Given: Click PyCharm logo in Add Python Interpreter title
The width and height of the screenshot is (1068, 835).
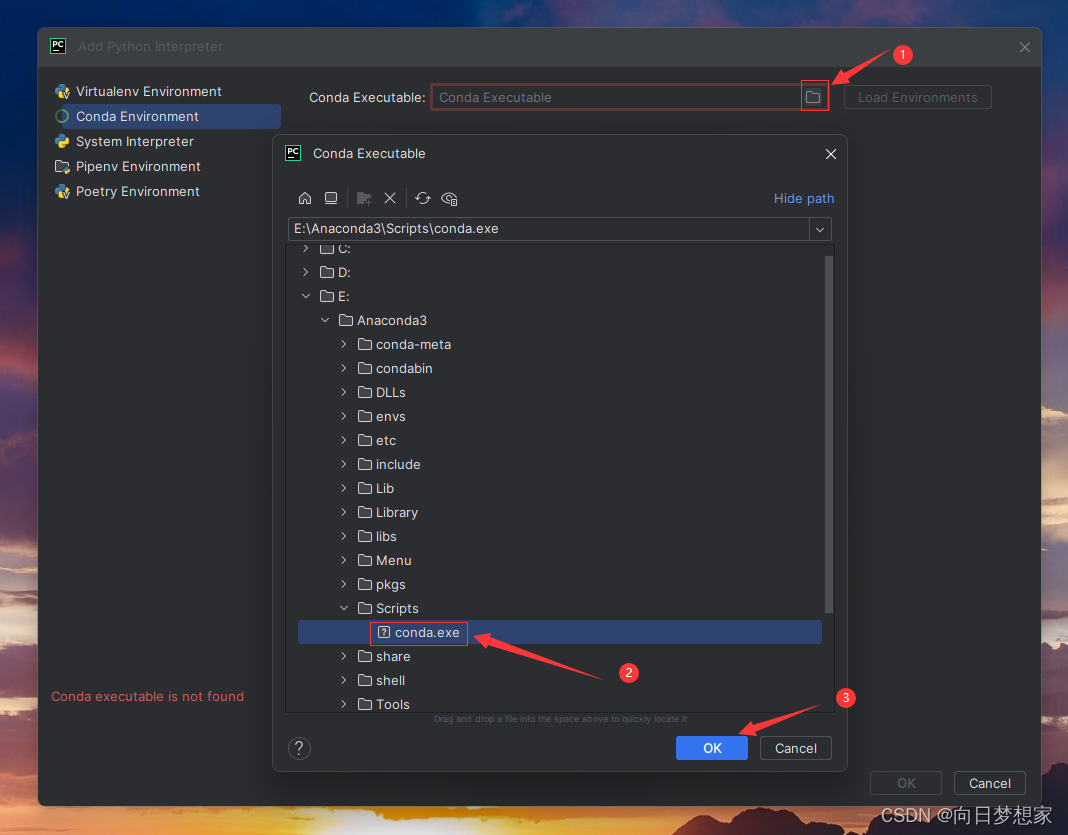Looking at the screenshot, I should click(58, 46).
